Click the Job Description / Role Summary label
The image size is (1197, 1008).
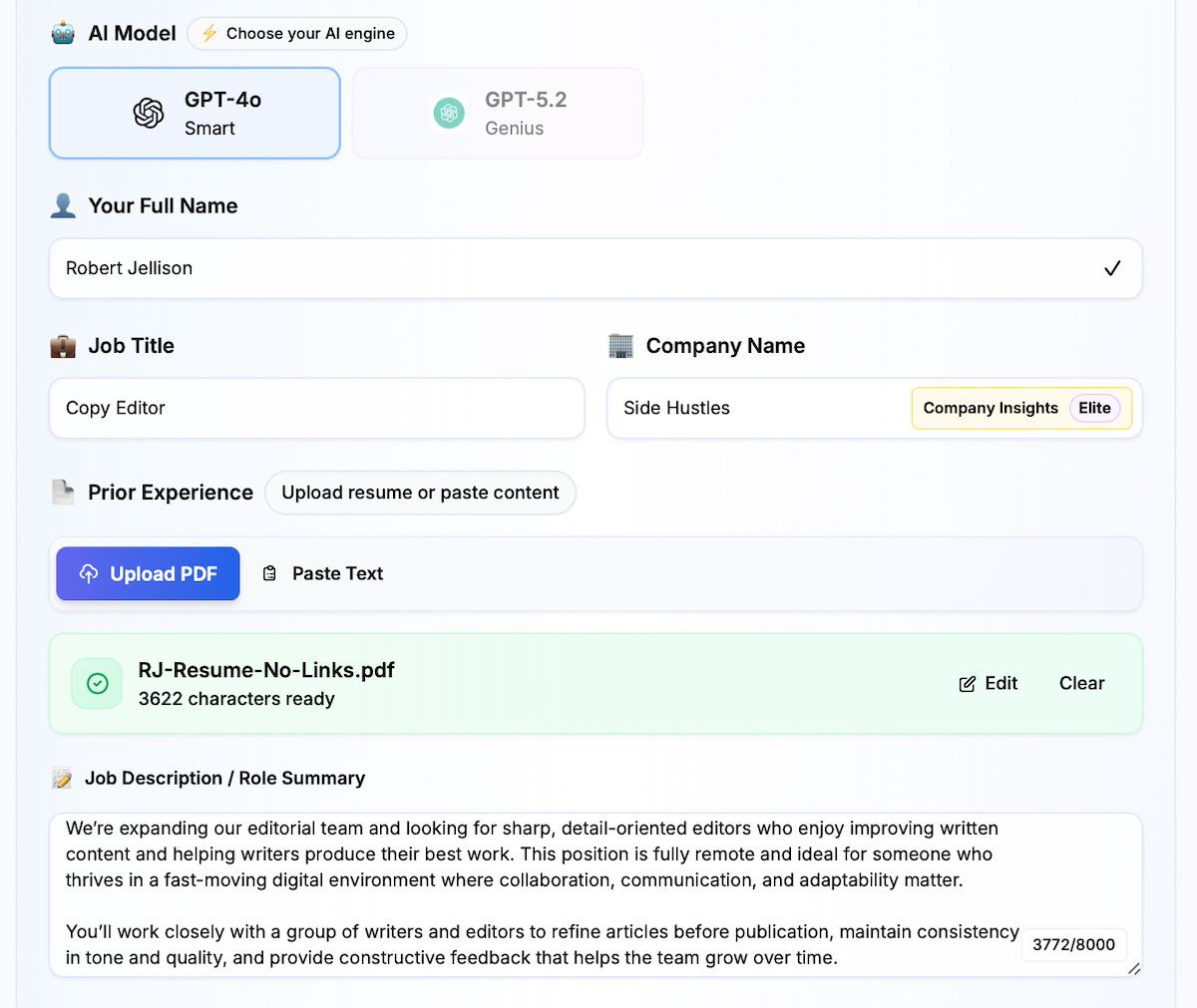224,778
